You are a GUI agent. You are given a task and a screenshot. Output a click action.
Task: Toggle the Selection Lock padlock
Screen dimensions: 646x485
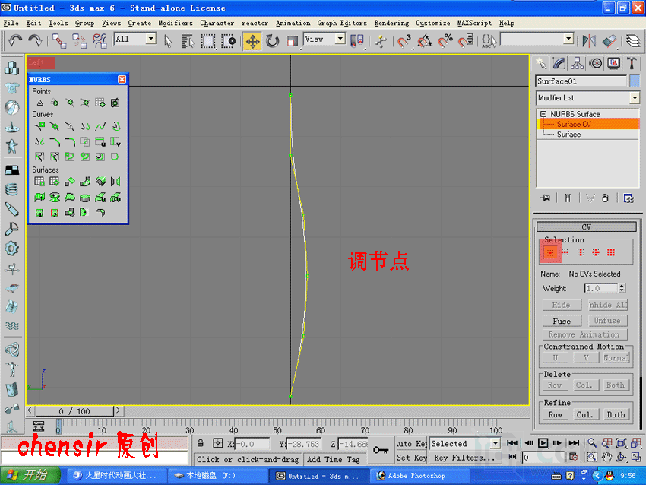(201, 443)
